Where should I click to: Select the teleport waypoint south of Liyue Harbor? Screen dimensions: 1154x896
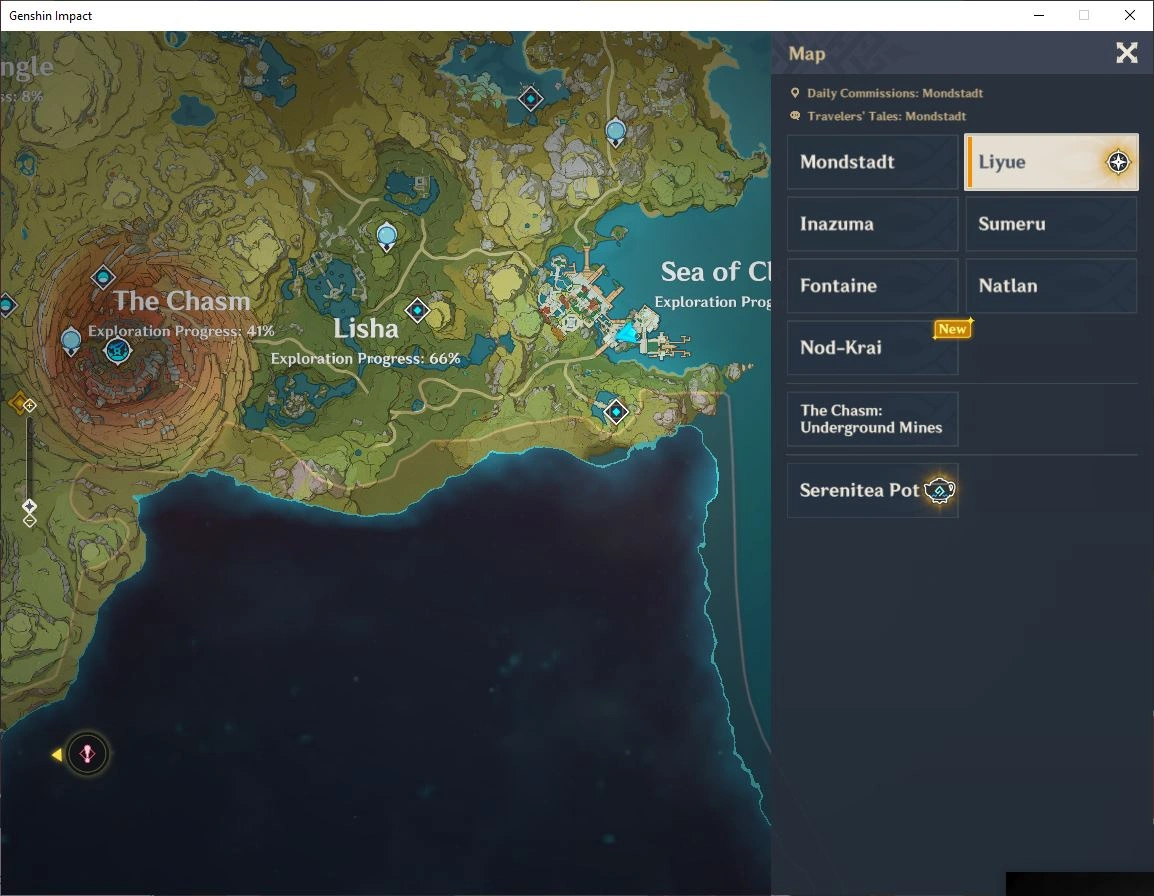pyautogui.click(x=616, y=412)
